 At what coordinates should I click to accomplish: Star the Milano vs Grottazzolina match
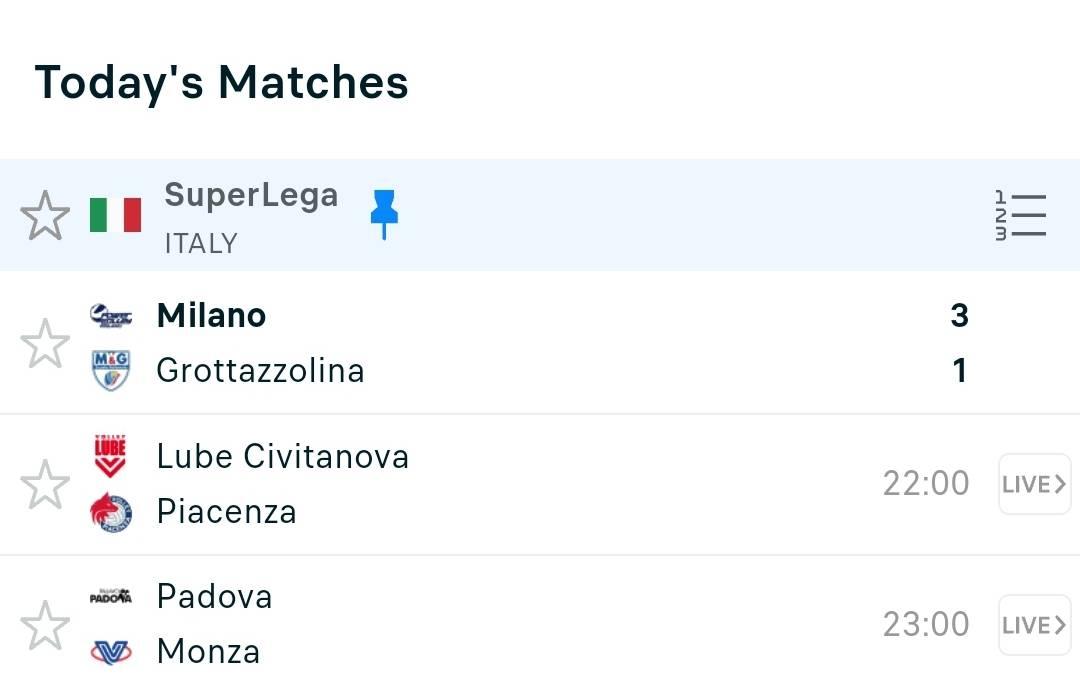click(x=45, y=343)
